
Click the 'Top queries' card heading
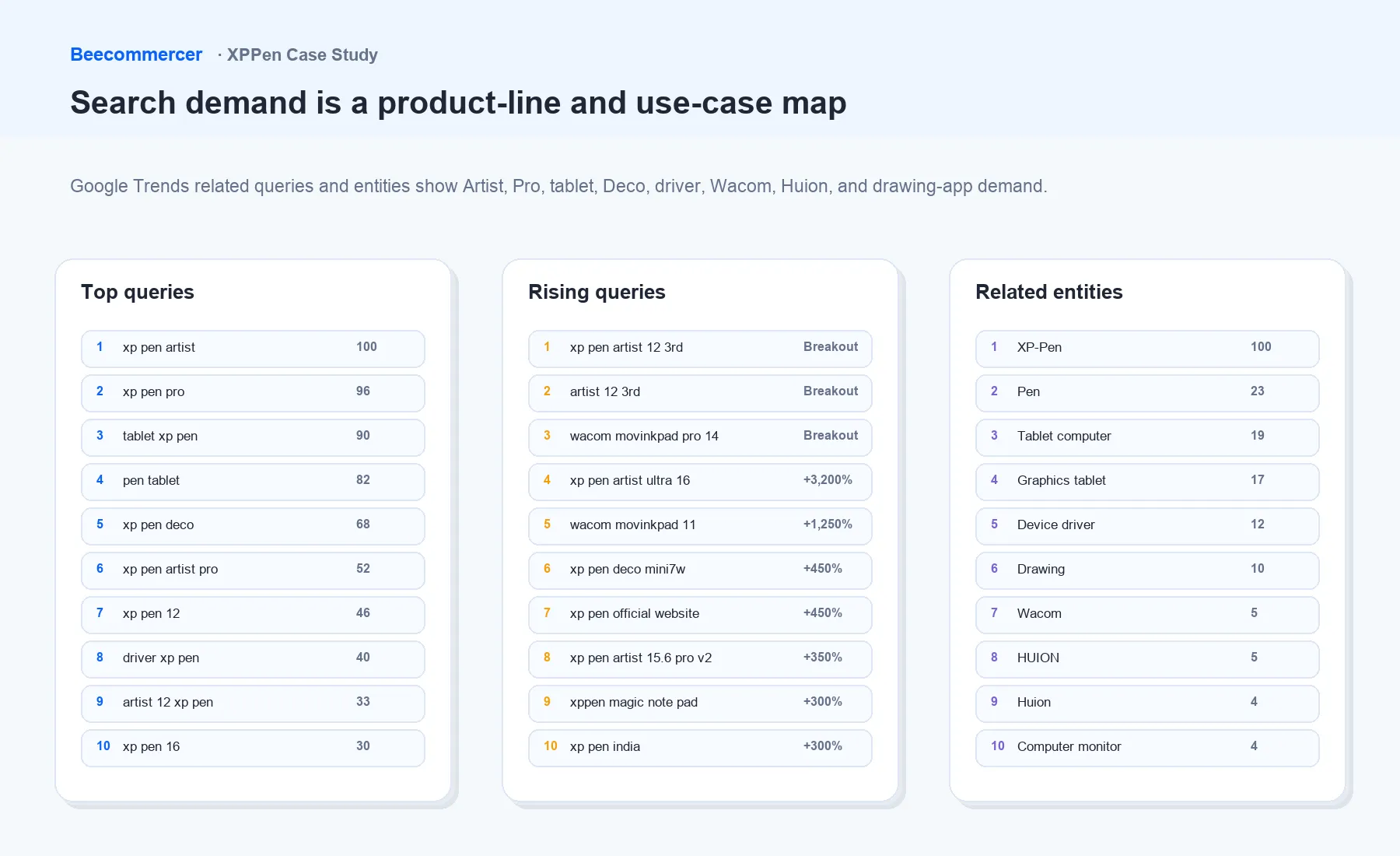tap(138, 292)
